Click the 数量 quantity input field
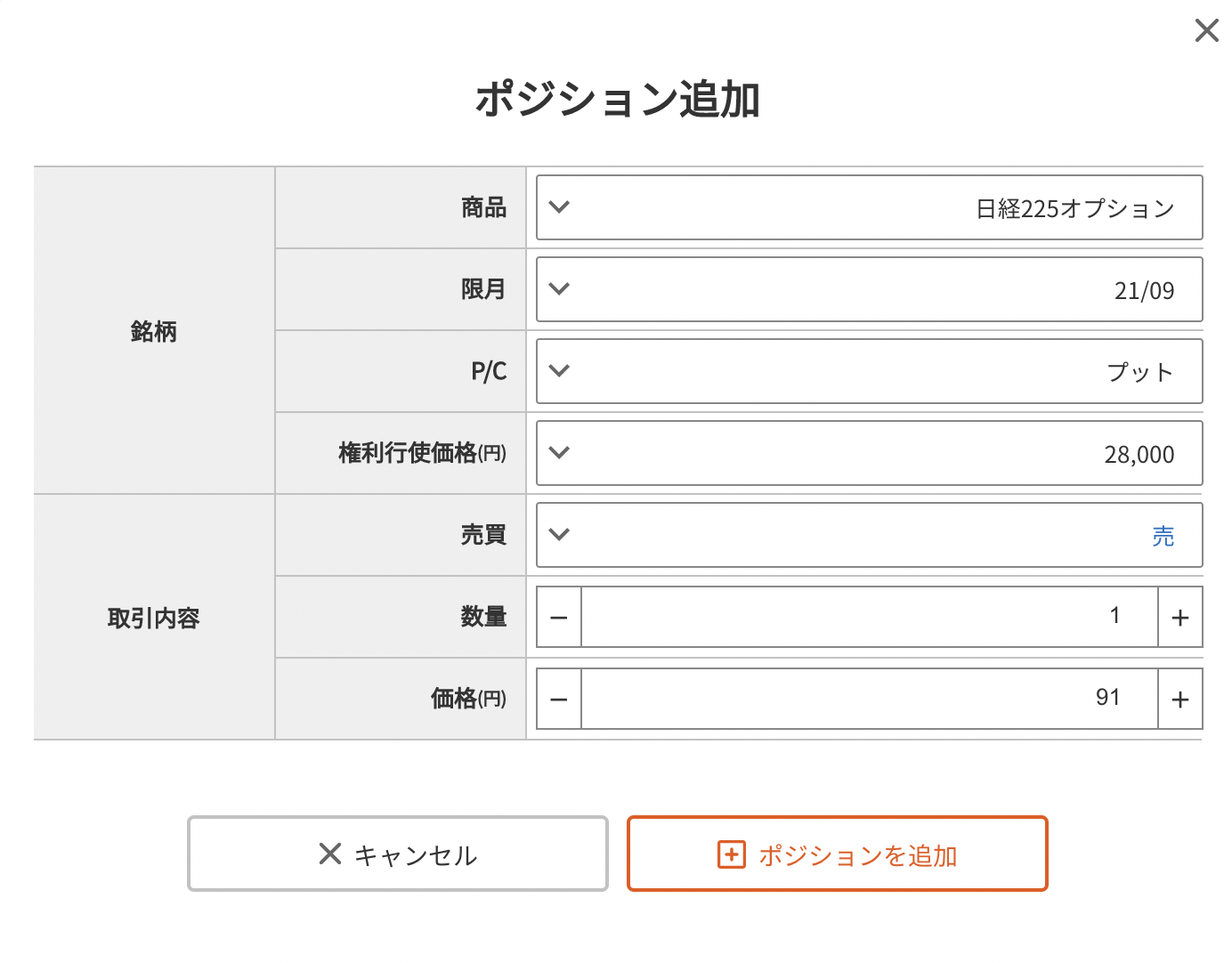The height and width of the screenshot is (963, 1232). [x=870, y=617]
